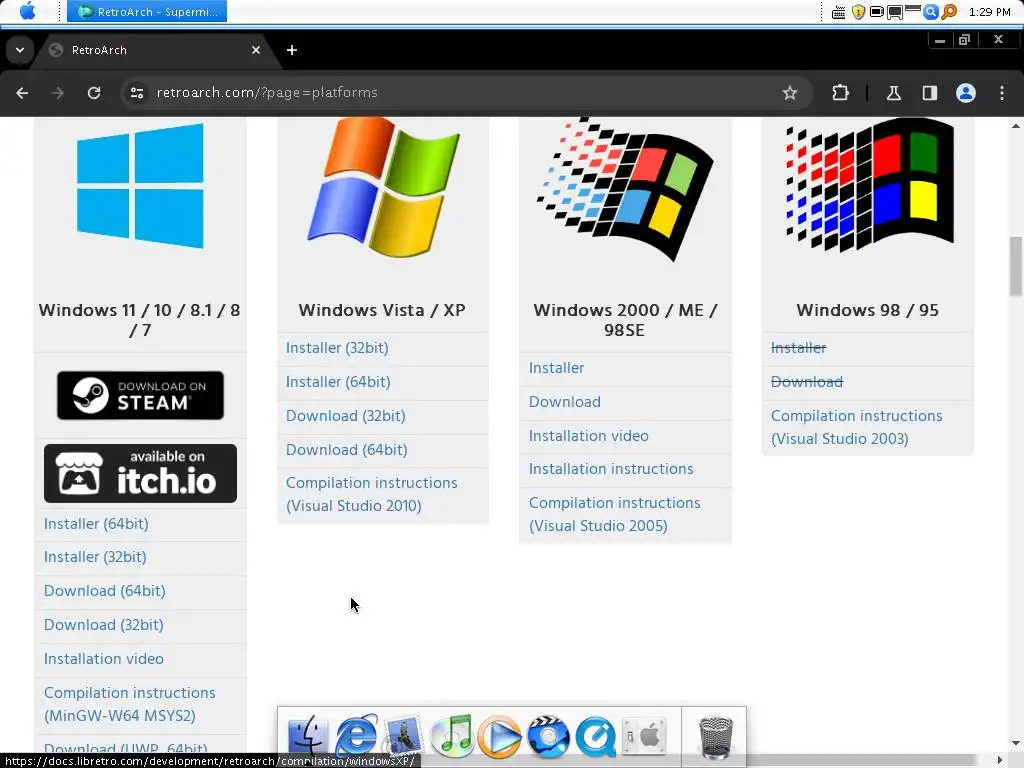1024x768 pixels.
Task: Open Finder from the dock
Action: pyautogui.click(x=308, y=736)
